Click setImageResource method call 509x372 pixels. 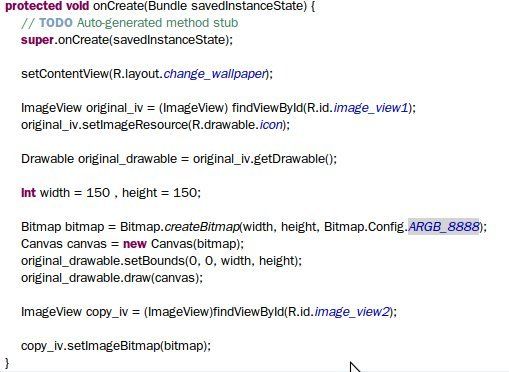135,125
